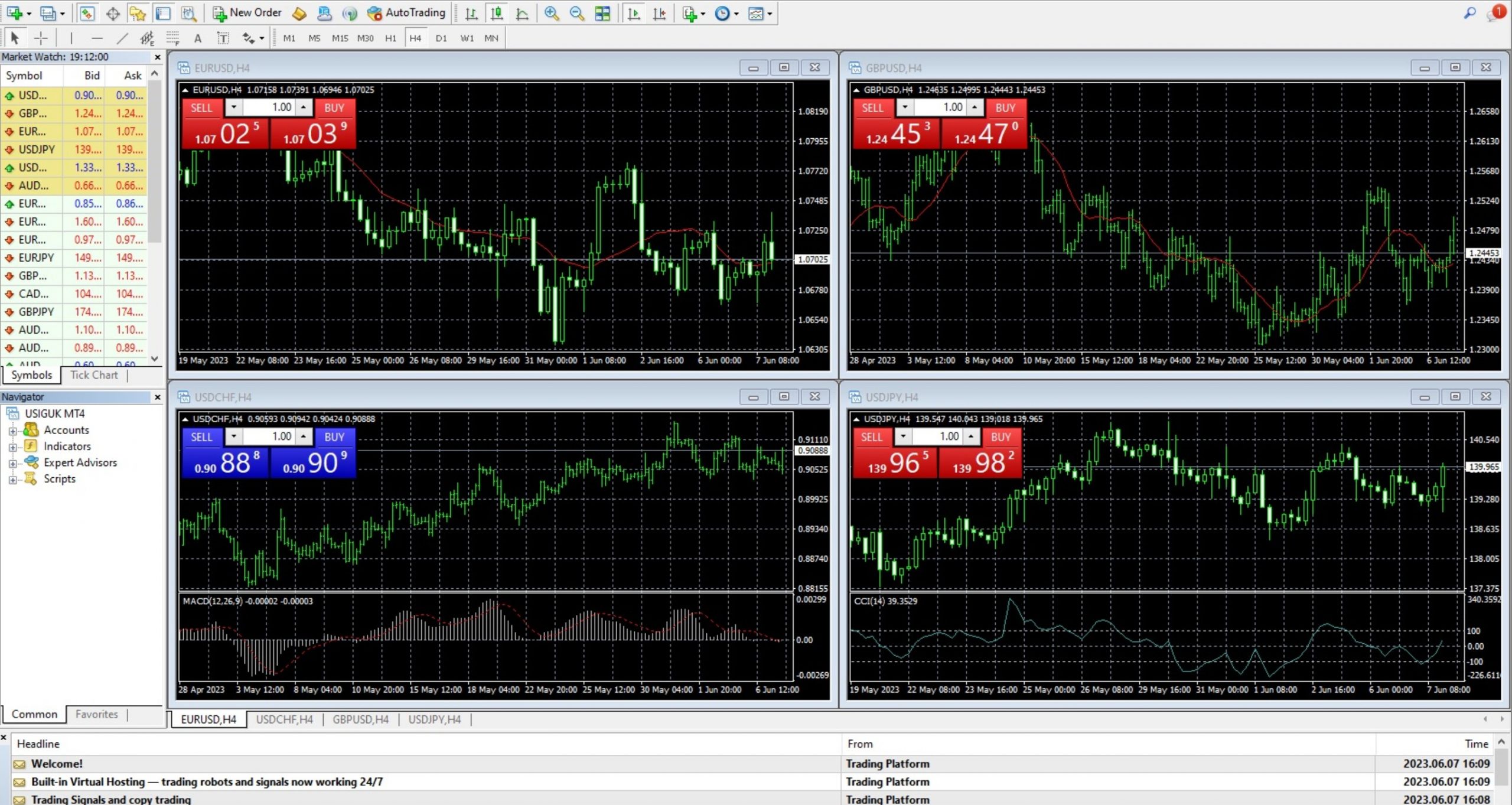This screenshot has height=805, width=1512.
Task: Select the H4 timeframe
Action: [415, 38]
